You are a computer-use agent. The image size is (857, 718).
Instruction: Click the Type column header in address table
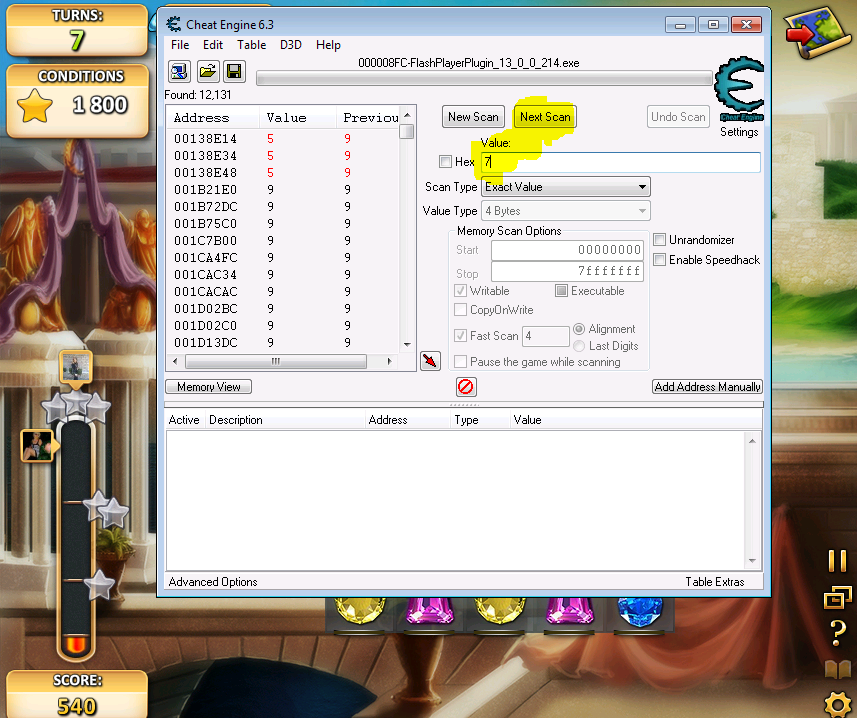point(480,420)
